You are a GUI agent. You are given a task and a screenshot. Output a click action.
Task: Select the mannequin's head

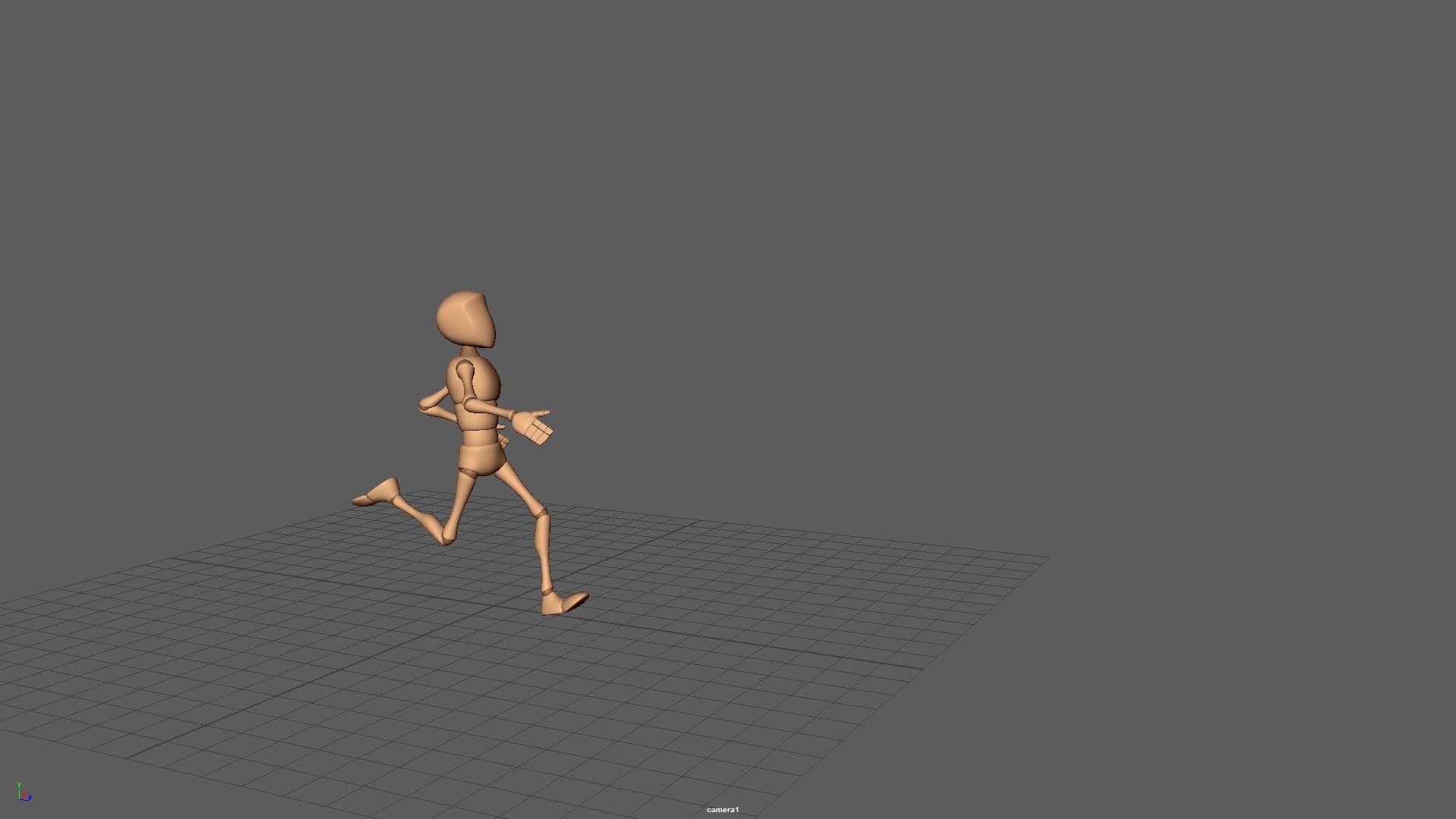(466, 320)
